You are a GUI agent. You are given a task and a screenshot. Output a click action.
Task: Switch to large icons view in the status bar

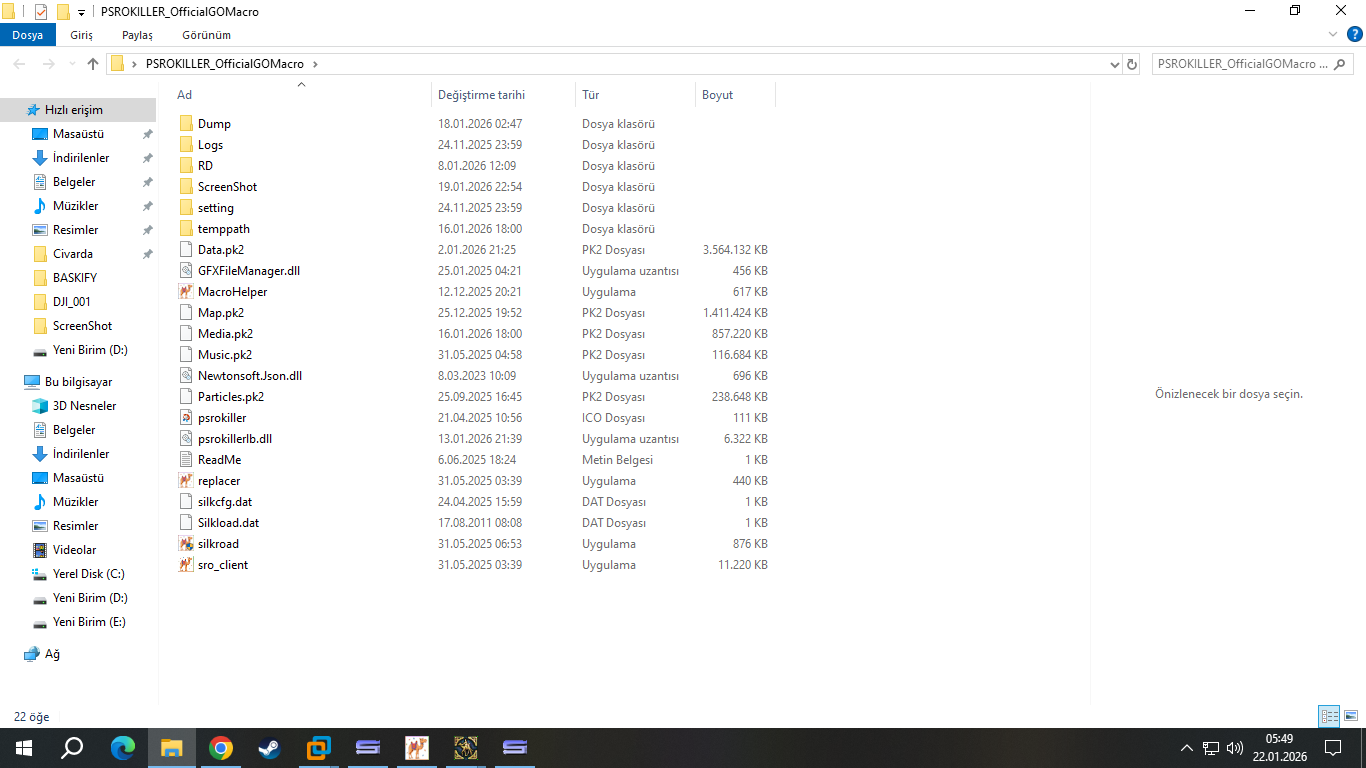(x=1351, y=716)
